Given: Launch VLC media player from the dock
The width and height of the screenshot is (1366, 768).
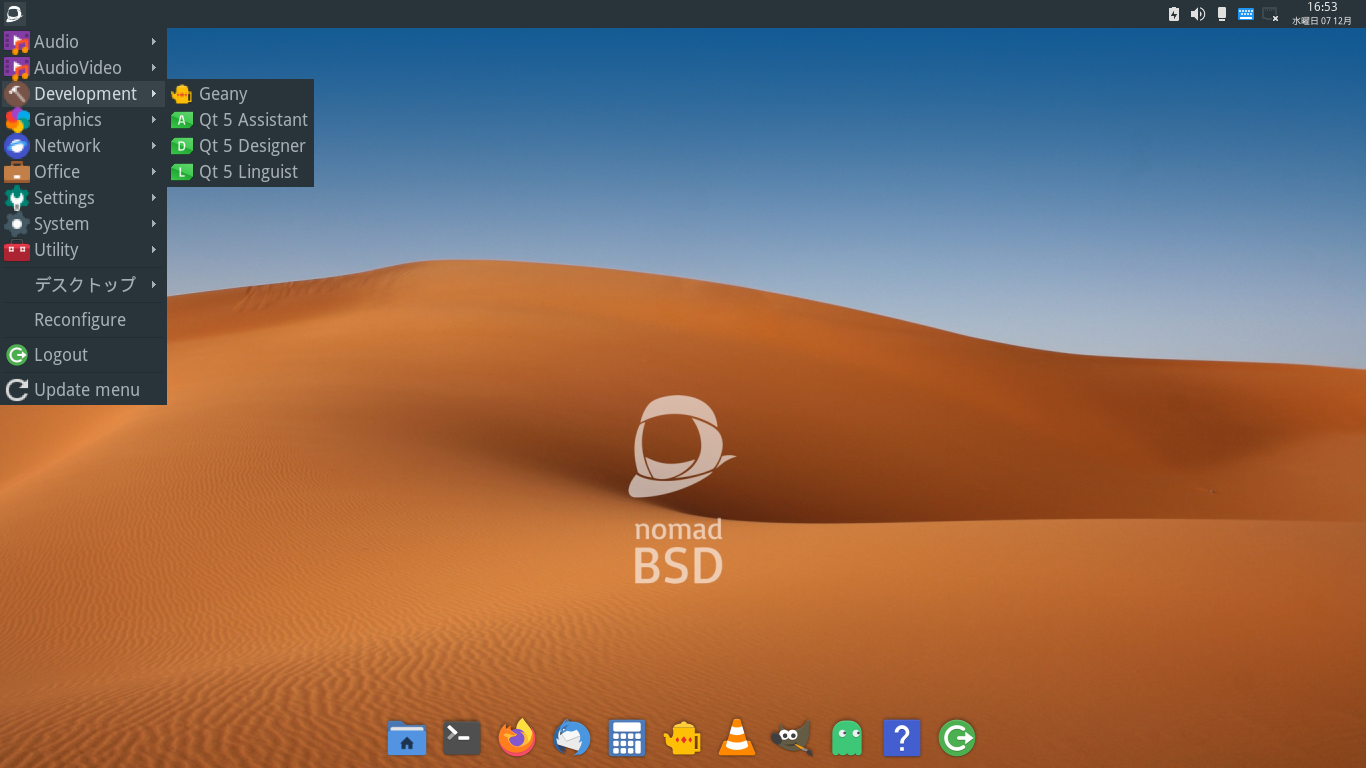Looking at the screenshot, I should coord(737,738).
